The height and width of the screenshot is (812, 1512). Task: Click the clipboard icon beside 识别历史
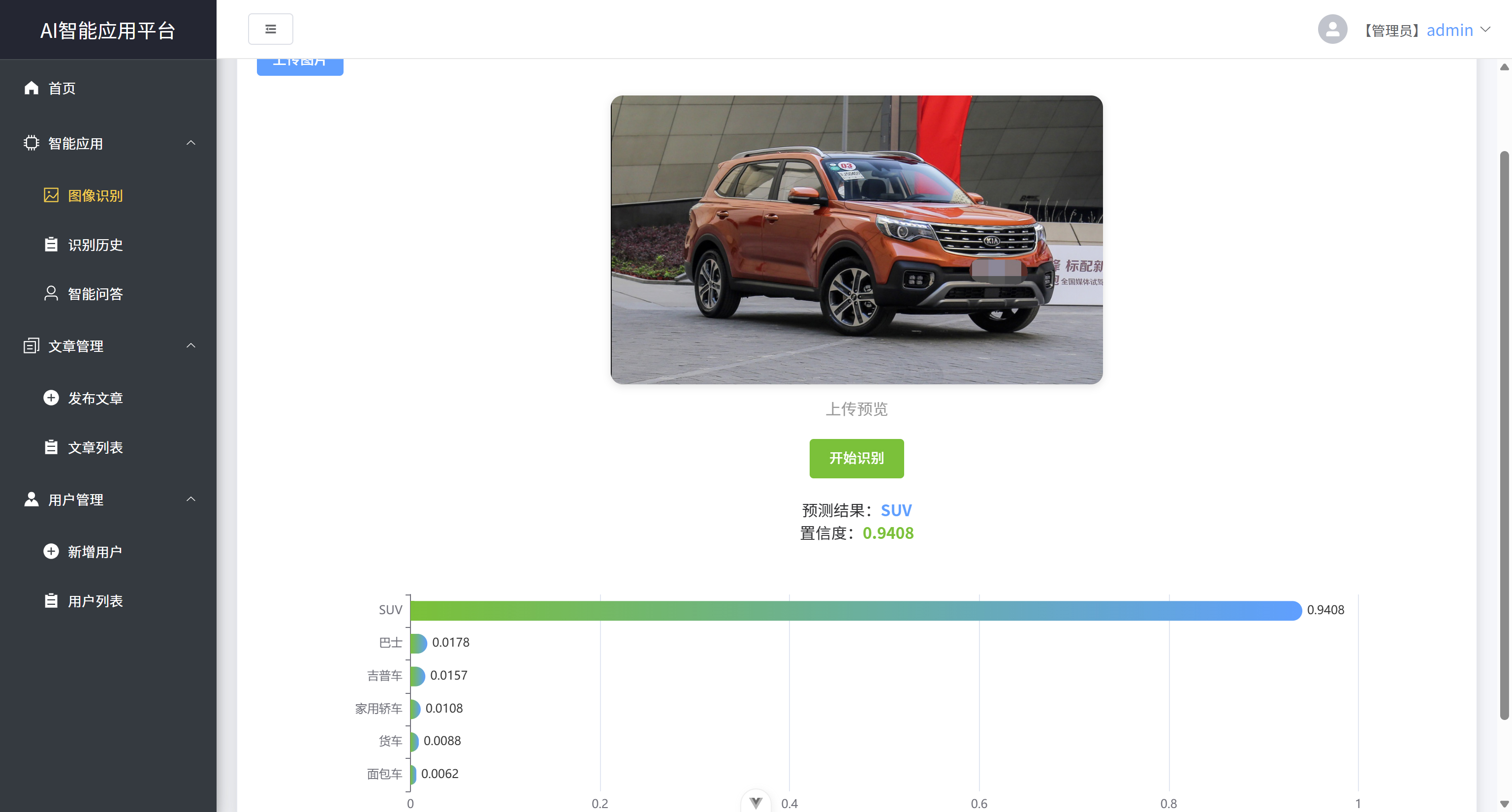tap(51, 245)
